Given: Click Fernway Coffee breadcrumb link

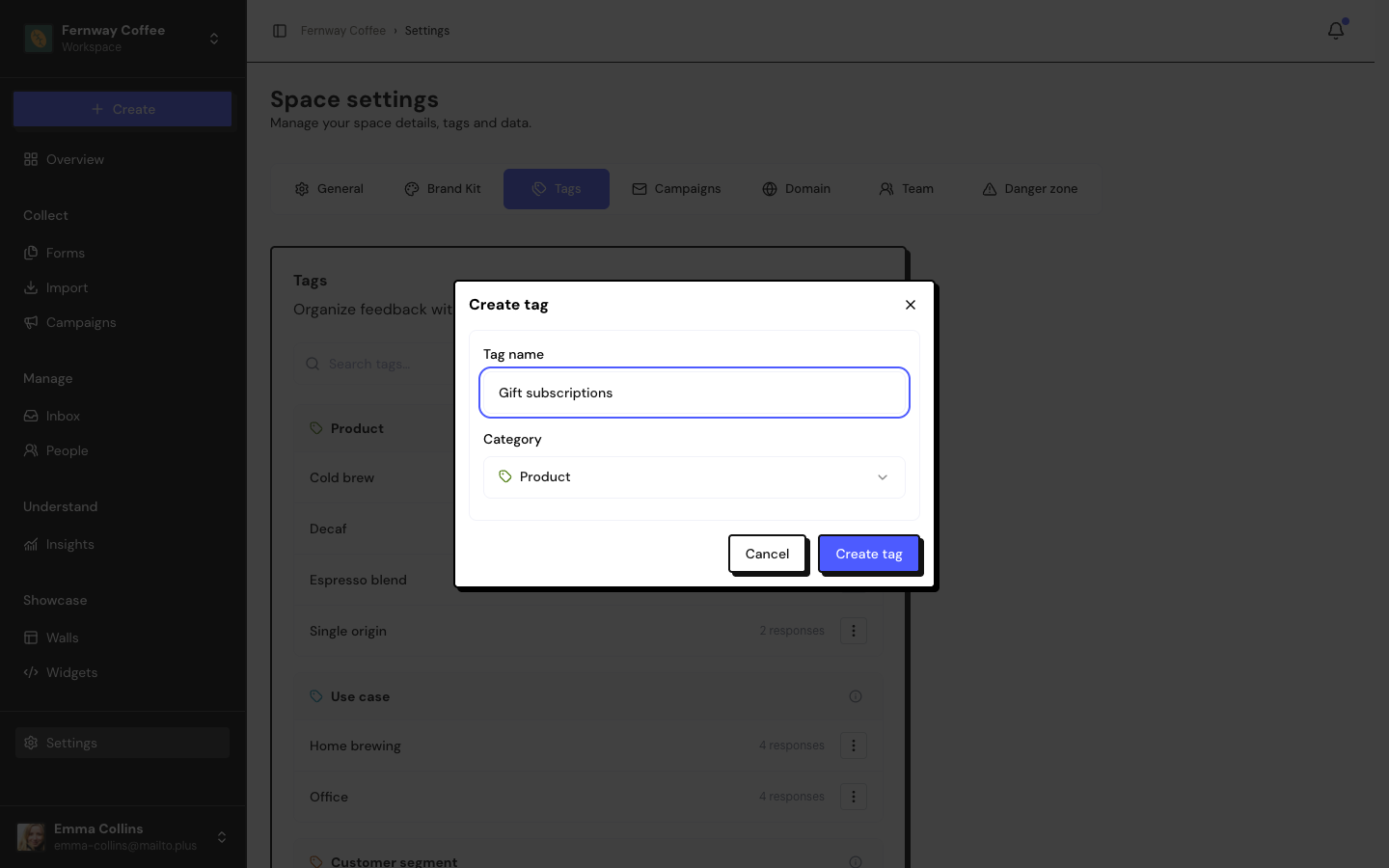Looking at the screenshot, I should point(342,31).
